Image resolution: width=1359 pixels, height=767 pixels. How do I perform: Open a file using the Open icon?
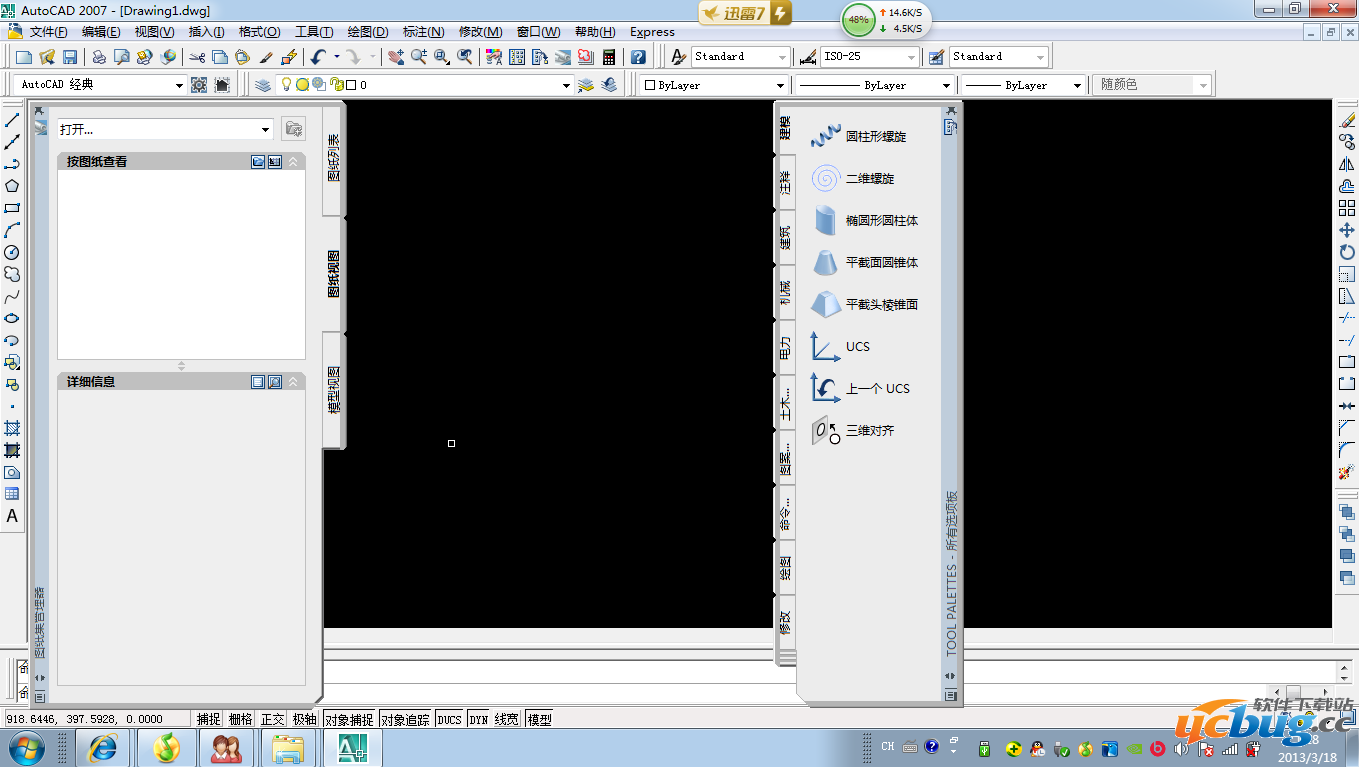coord(47,56)
